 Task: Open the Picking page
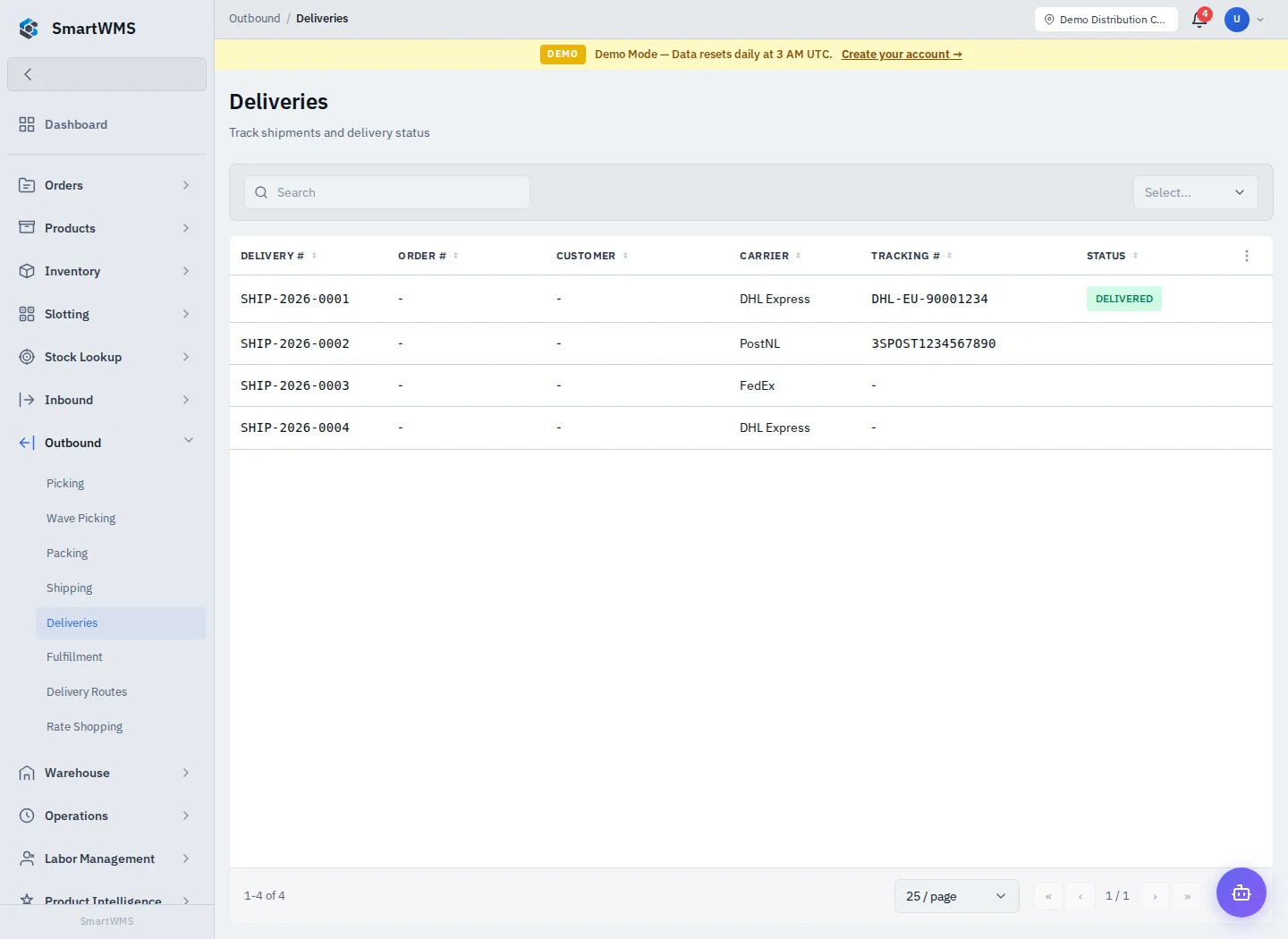(x=121, y=483)
